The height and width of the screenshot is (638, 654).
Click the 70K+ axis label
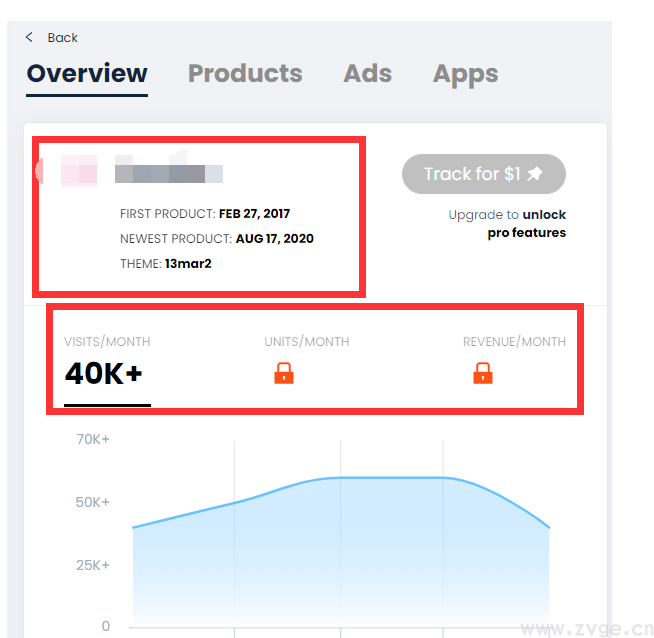[93, 439]
